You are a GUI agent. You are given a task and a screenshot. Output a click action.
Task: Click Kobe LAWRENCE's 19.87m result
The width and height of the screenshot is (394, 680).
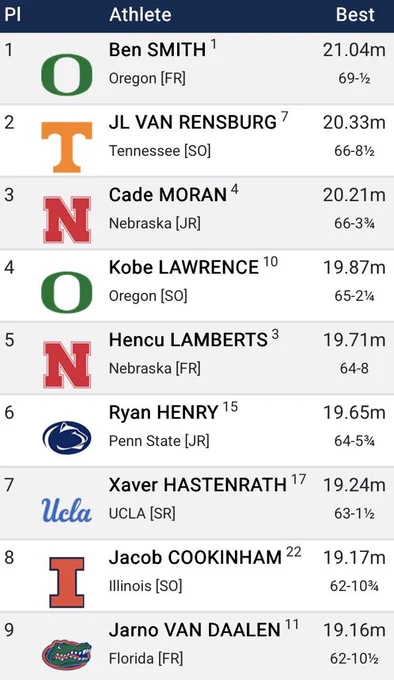click(354, 268)
